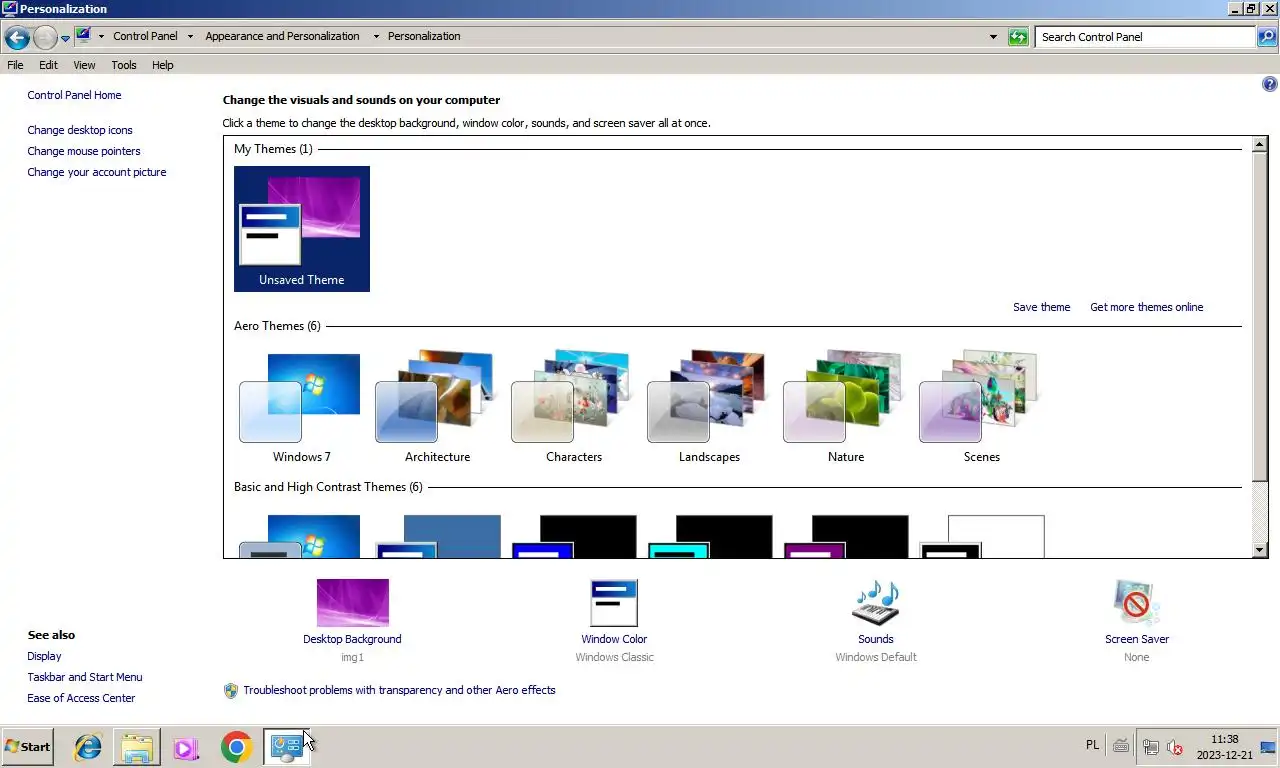The width and height of the screenshot is (1280, 768).
Task: Click the PL language indicator
Action: [x=1092, y=745]
